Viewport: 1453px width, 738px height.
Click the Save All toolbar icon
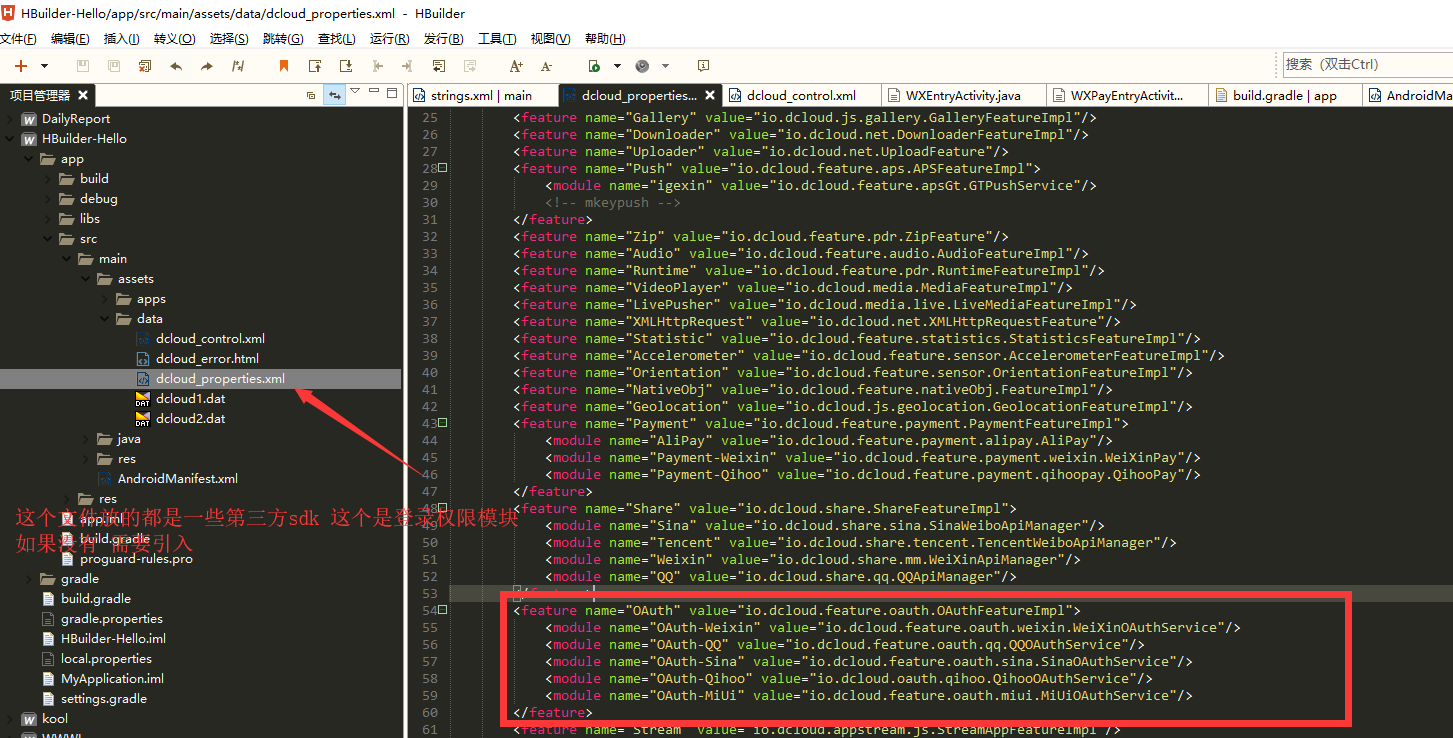pyautogui.click(x=114, y=65)
